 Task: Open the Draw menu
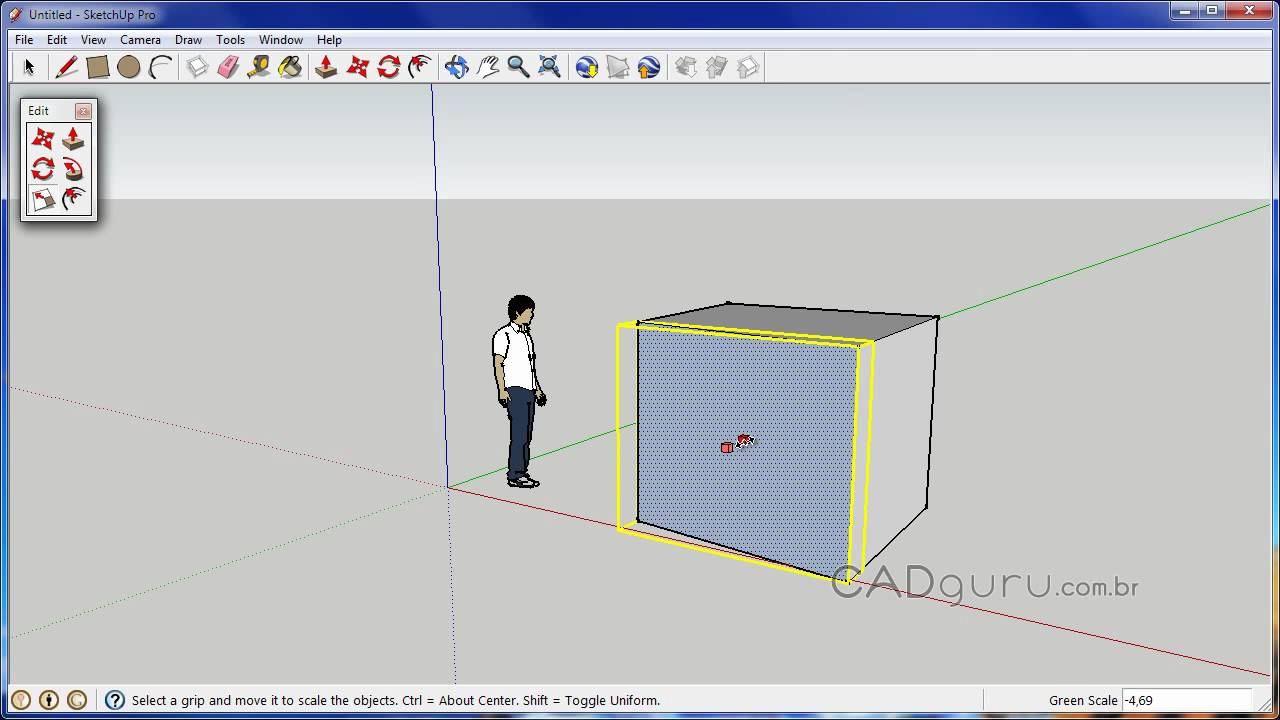(x=188, y=40)
